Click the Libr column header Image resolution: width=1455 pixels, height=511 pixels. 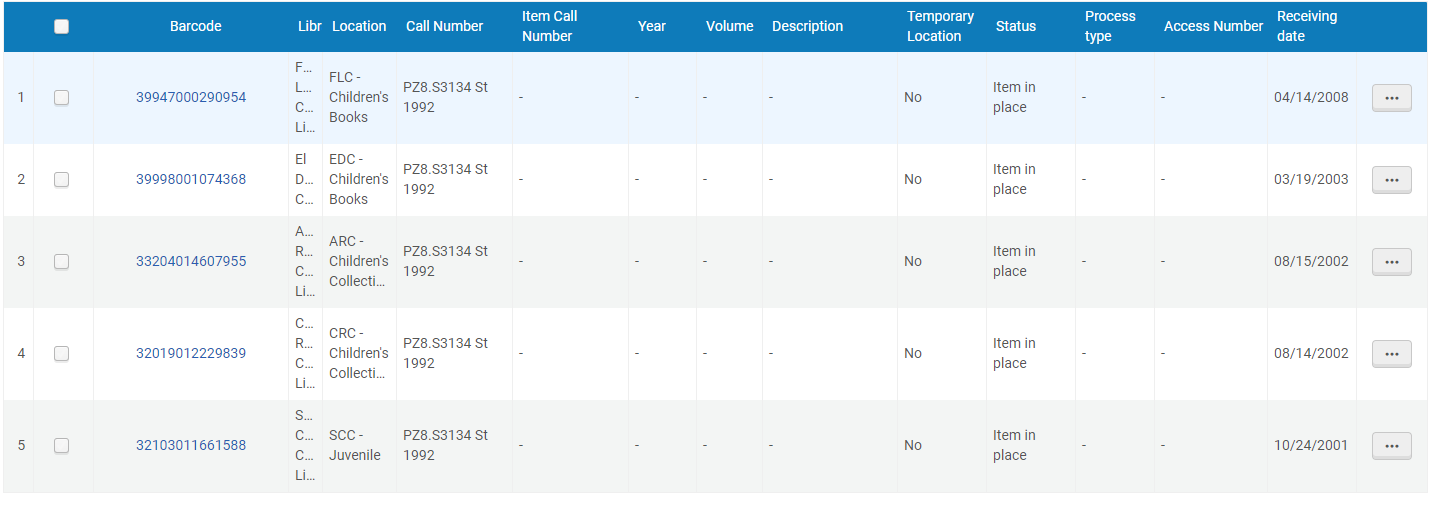pos(310,27)
